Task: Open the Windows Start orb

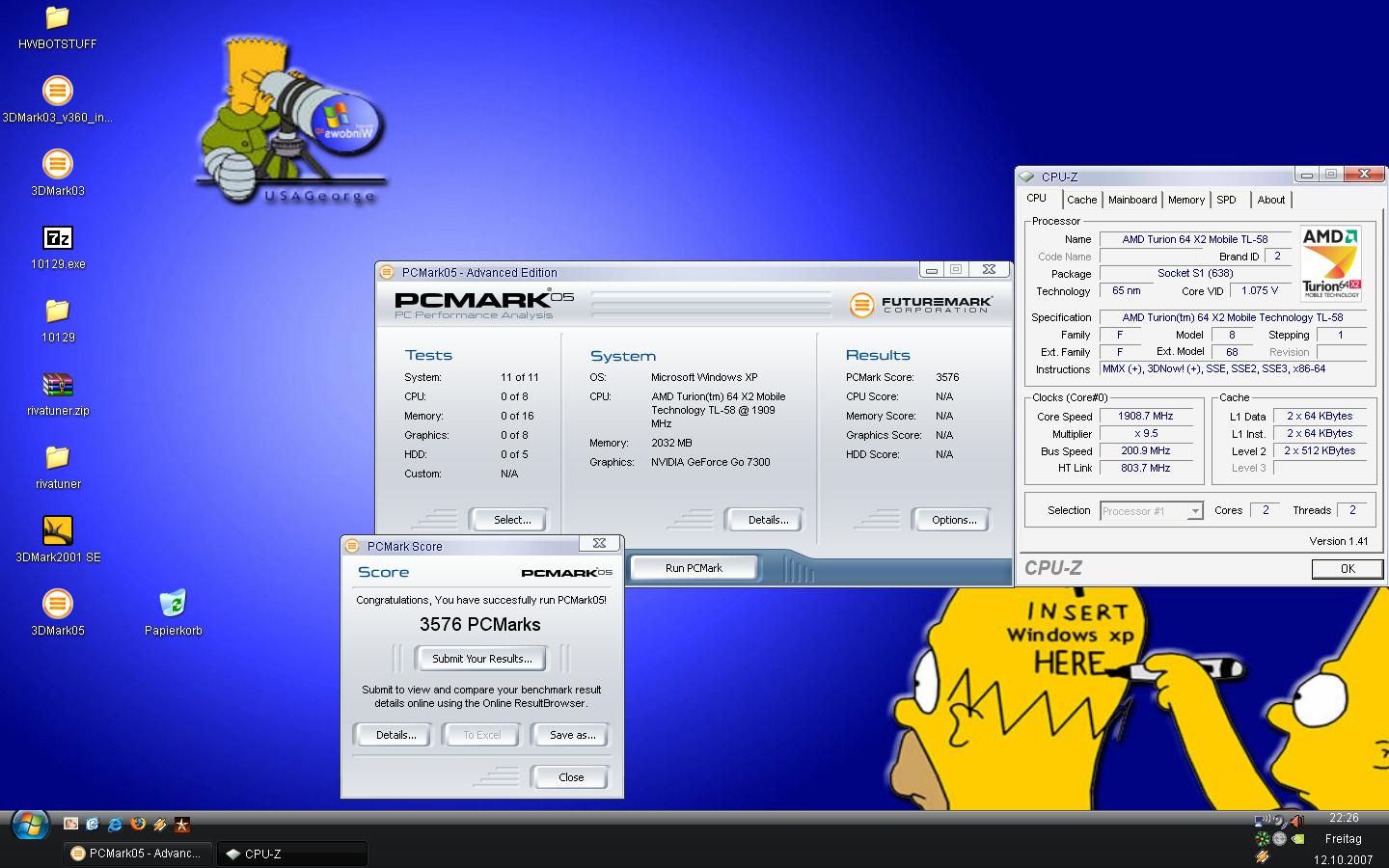Action: [30, 826]
